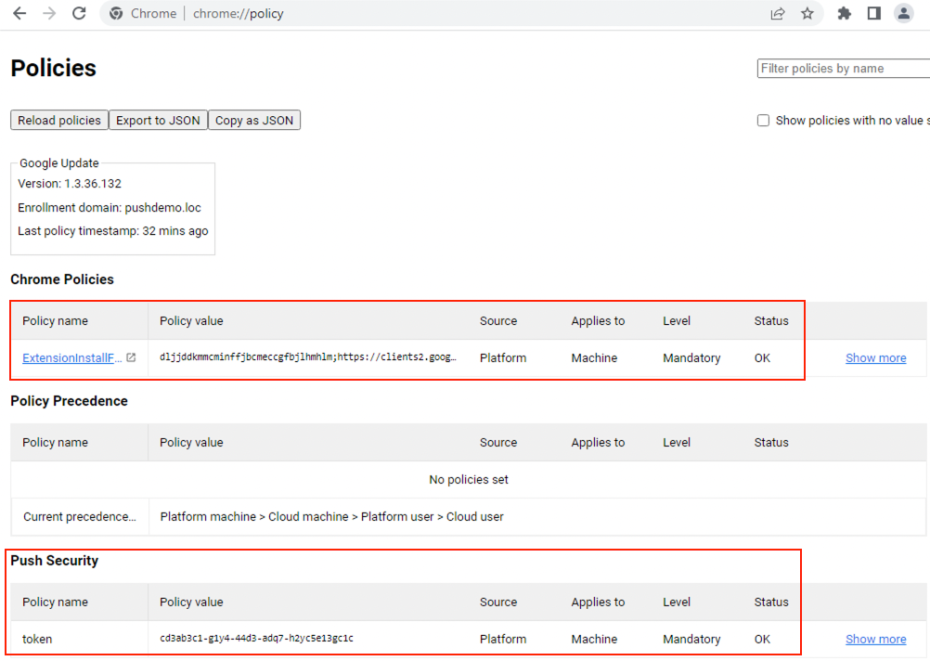Click the 'Google Update' group label
The image size is (930, 661).
pyautogui.click(x=59, y=163)
